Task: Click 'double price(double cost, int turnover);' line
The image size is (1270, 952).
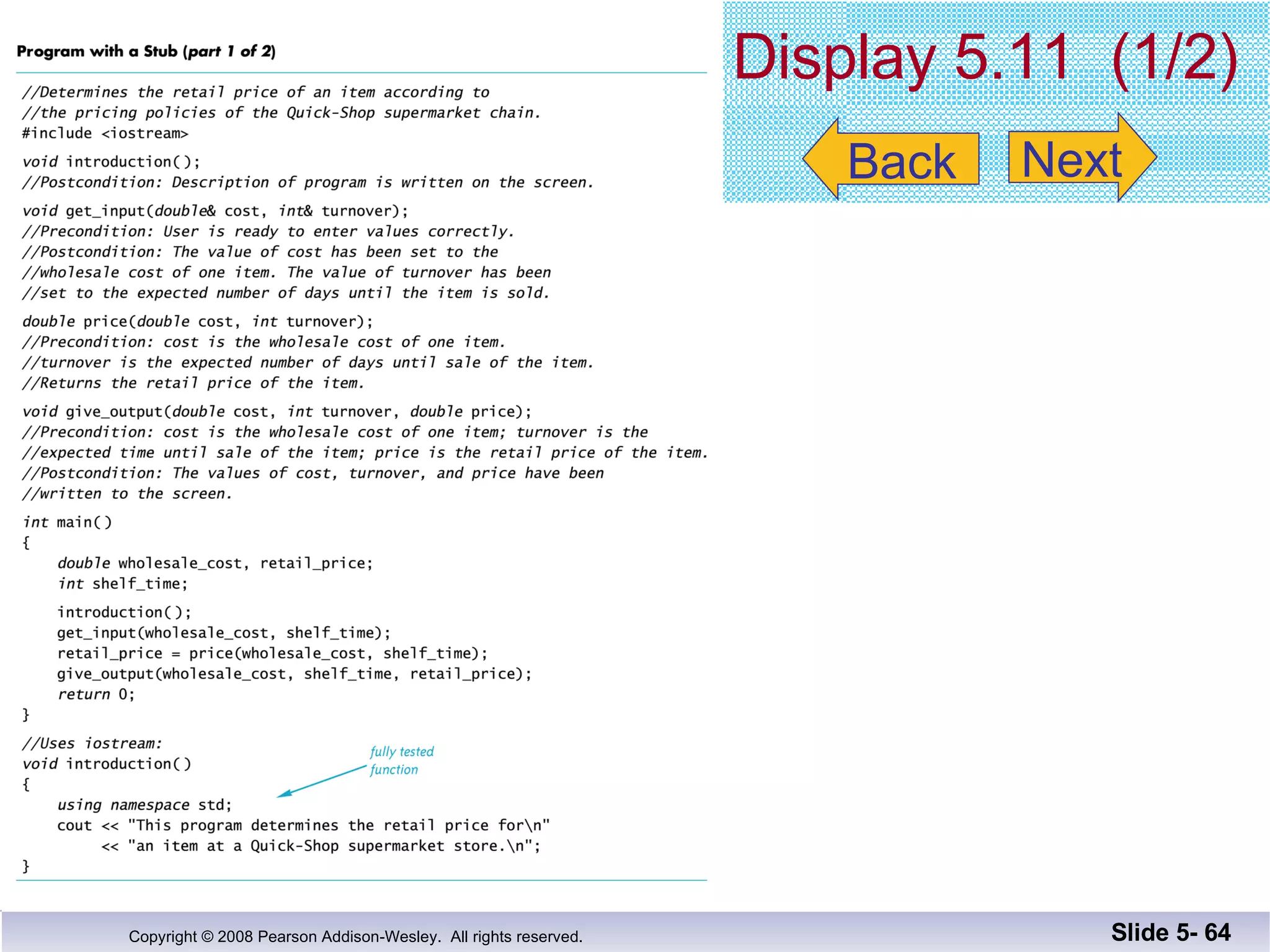Action: pos(198,322)
